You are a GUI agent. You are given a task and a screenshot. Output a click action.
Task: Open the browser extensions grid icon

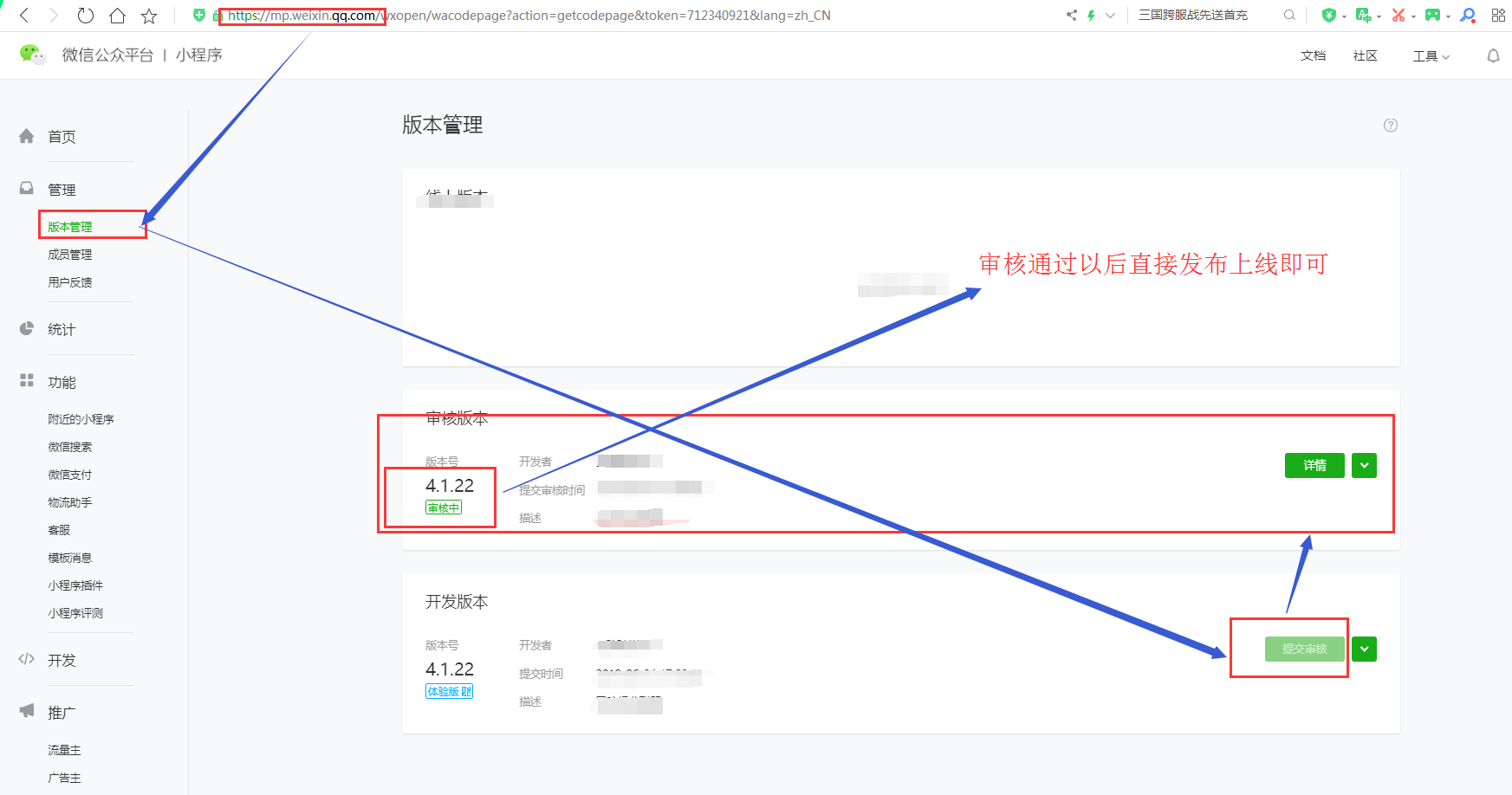(1498, 16)
